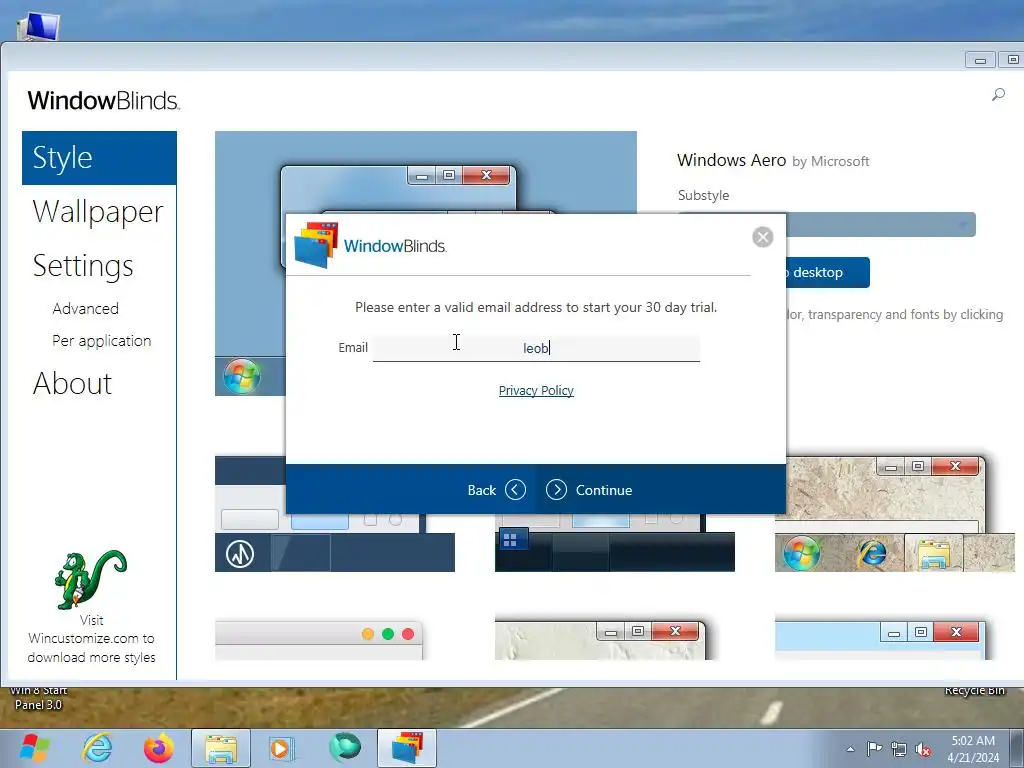1024x768 pixels.
Task: Click the Email input field
Action: coord(536,348)
